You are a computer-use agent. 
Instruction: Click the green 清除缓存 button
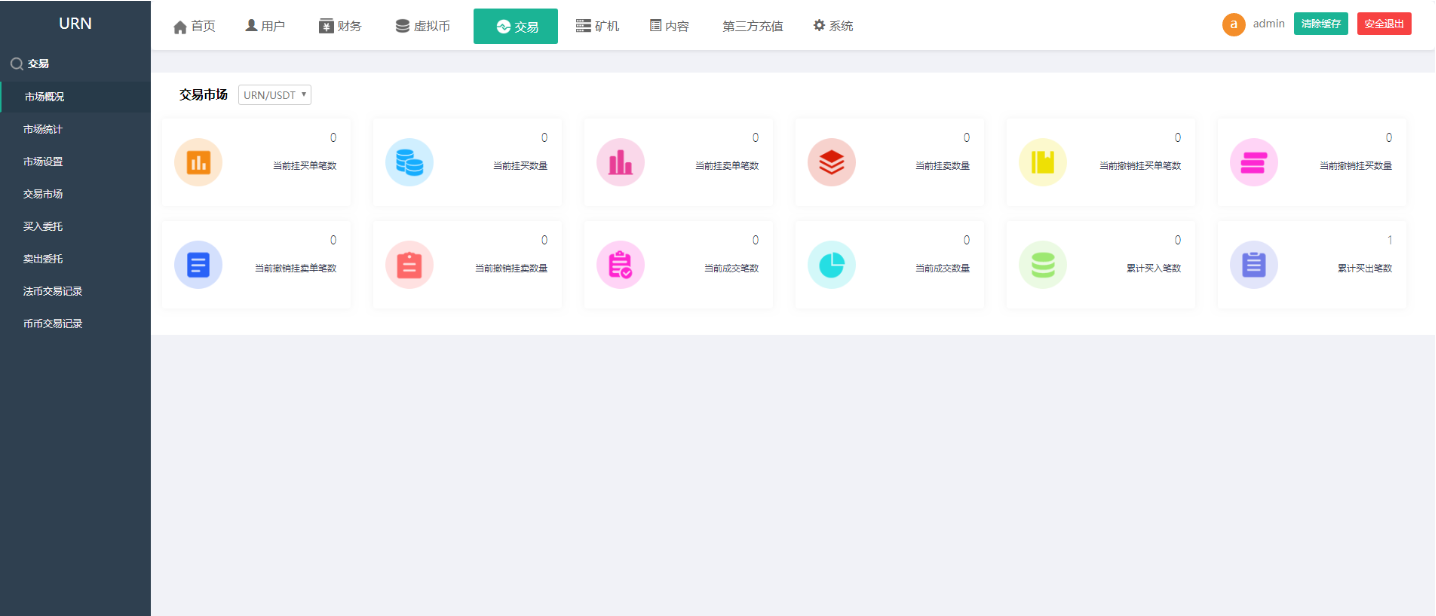1321,24
